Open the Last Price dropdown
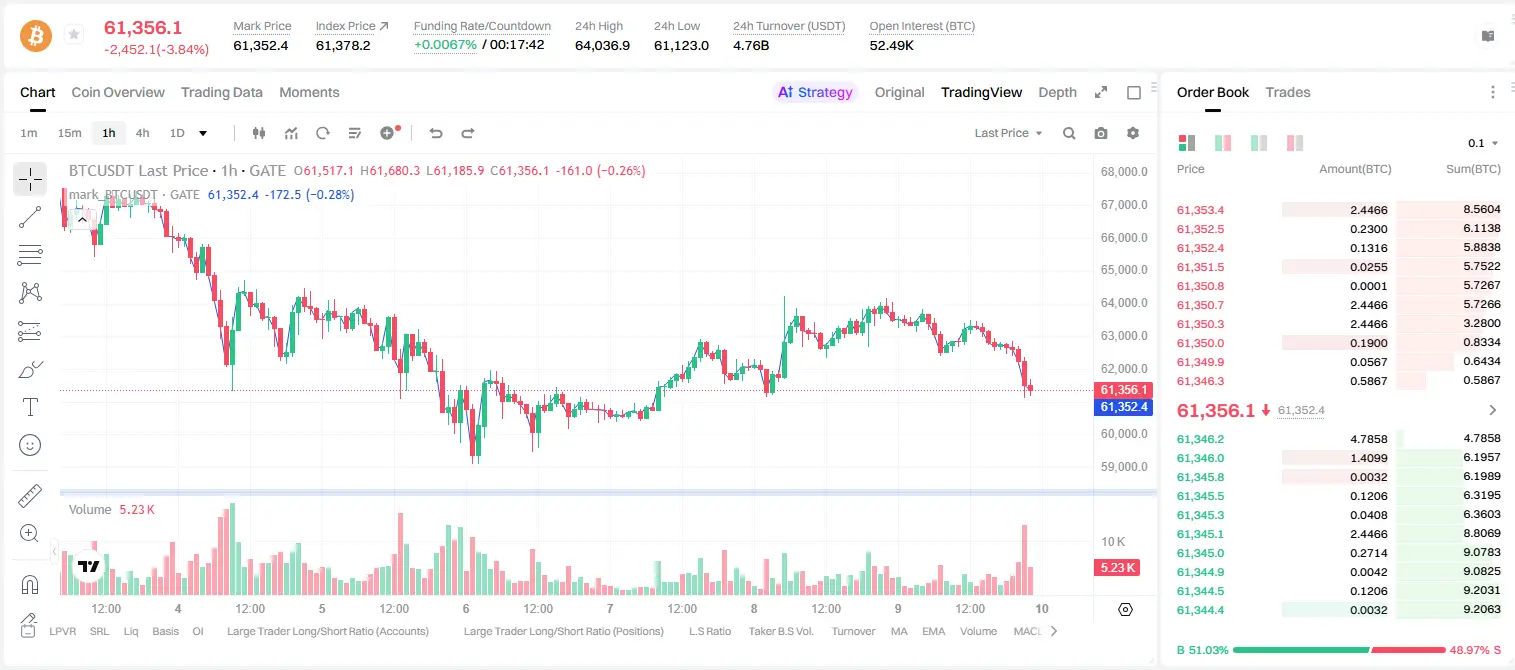The height and width of the screenshot is (670, 1515). pyautogui.click(x=1008, y=133)
